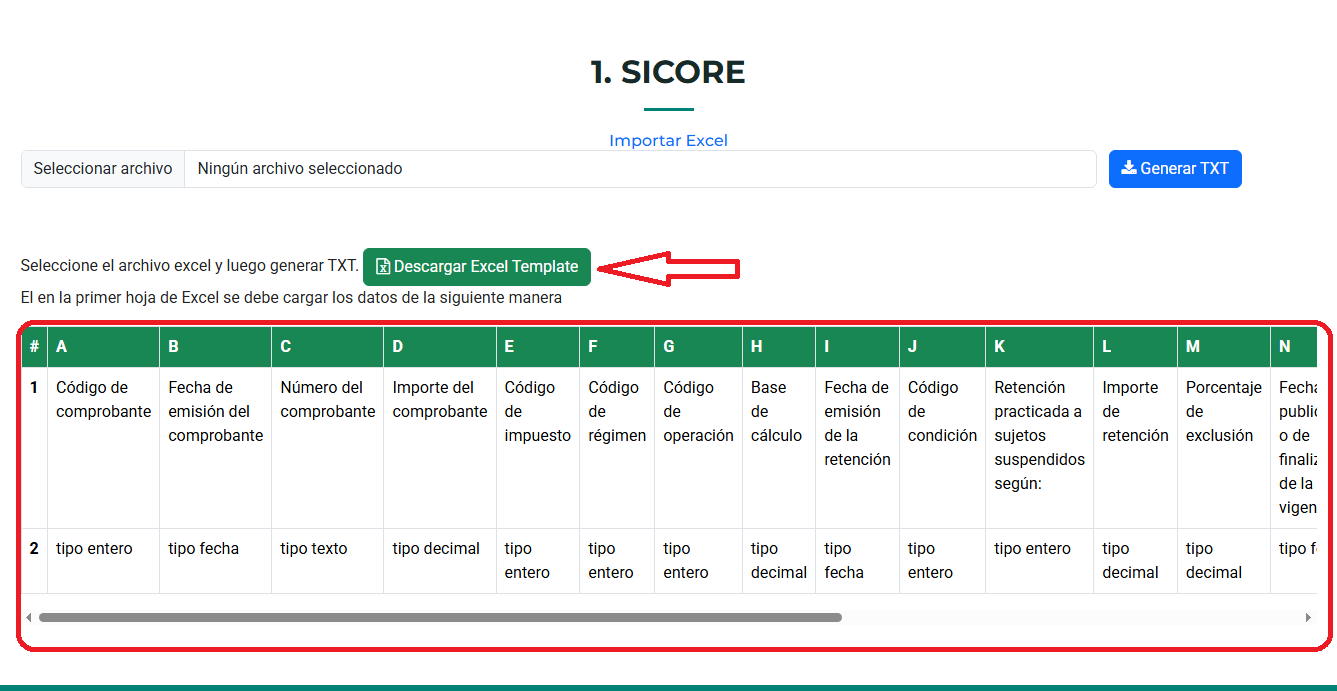The height and width of the screenshot is (691, 1337).
Task: Click the 'Importe de retención' cell
Action: click(x=1135, y=448)
